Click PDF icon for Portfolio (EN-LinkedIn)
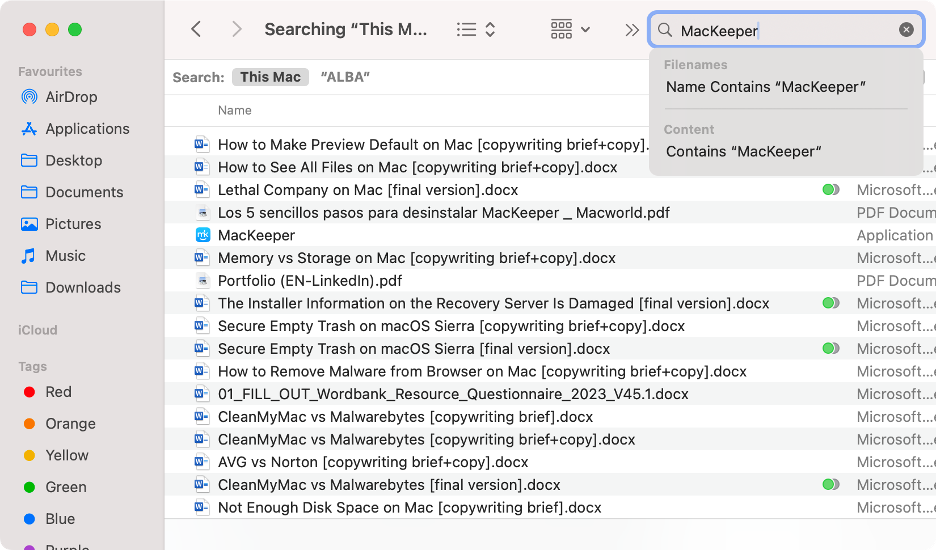Viewport: 936px width, 550px height. [202, 281]
